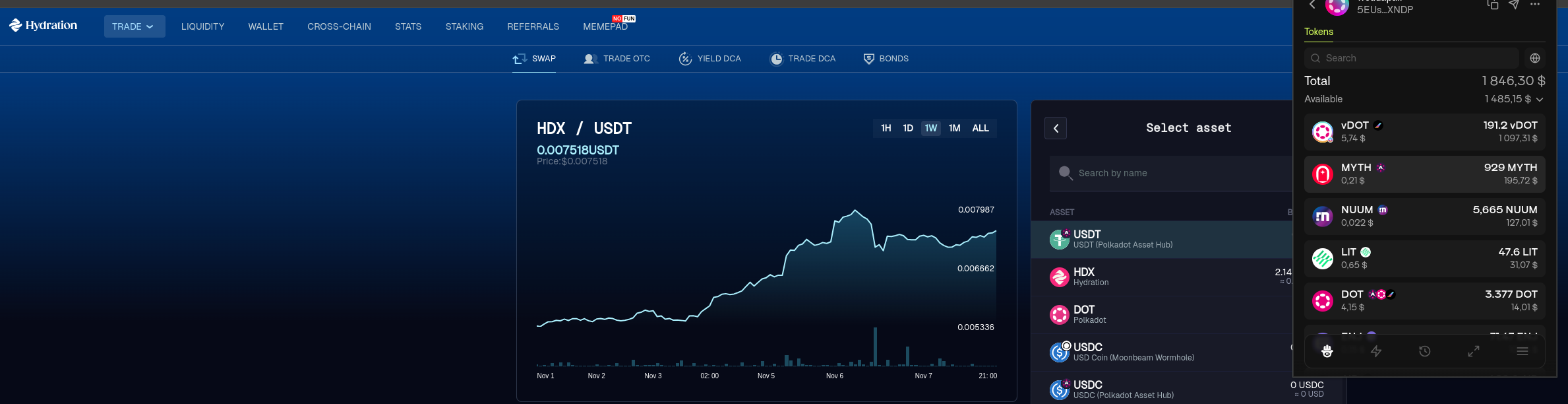Switch to the TRADE OTC tab

click(617, 59)
